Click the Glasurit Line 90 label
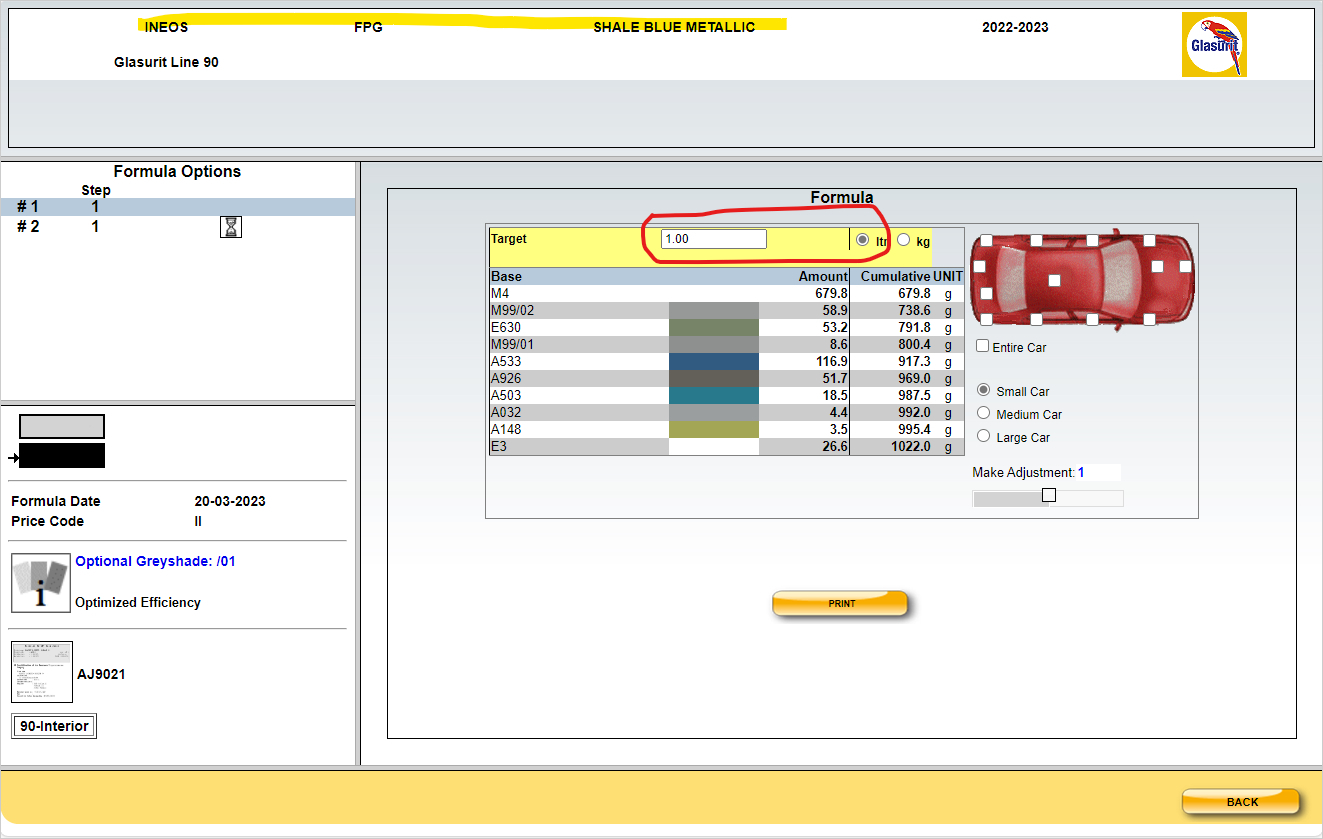This screenshot has width=1323, height=839. [x=166, y=62]
